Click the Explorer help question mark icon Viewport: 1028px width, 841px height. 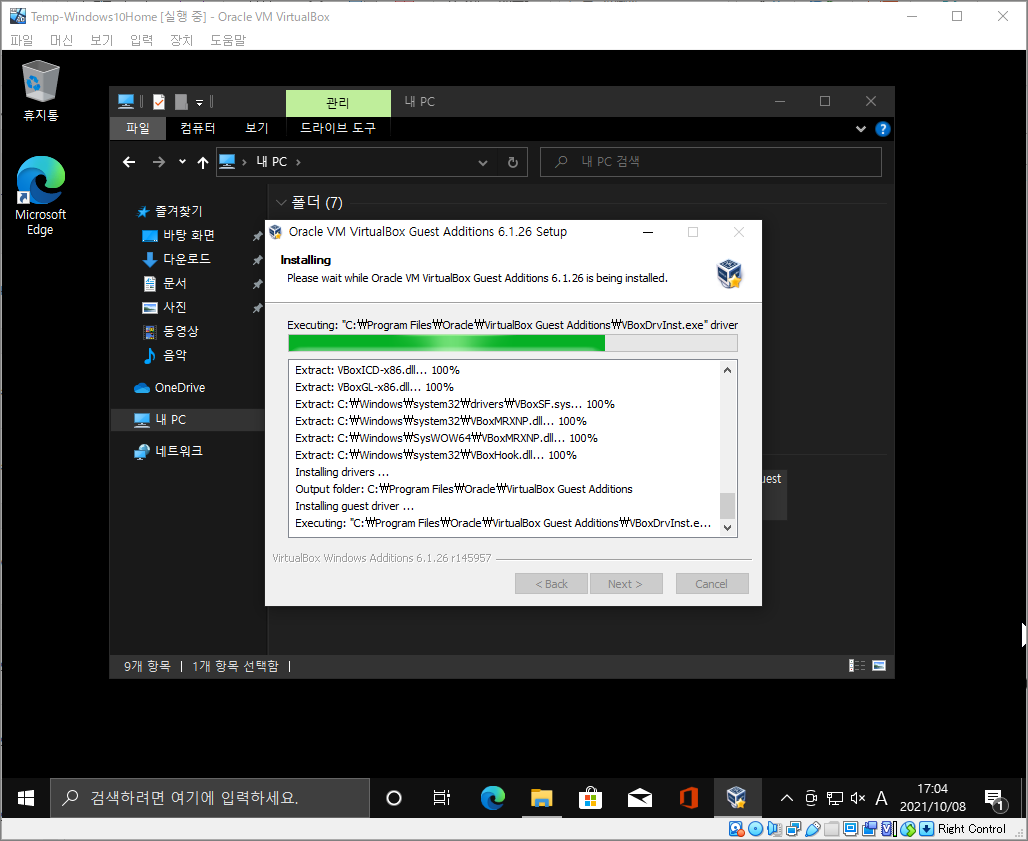pyautogui.click(x=882, y=129)
